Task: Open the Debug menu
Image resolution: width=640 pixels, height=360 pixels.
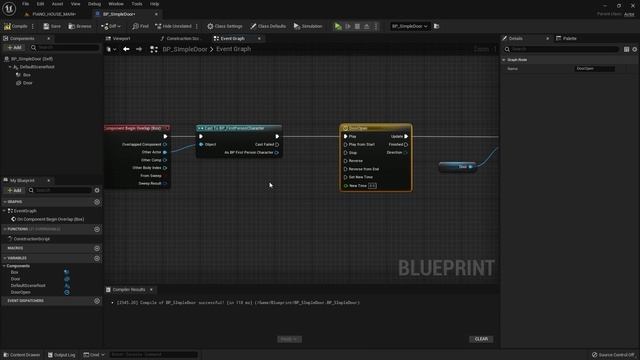Action: (x=94, y=4)
